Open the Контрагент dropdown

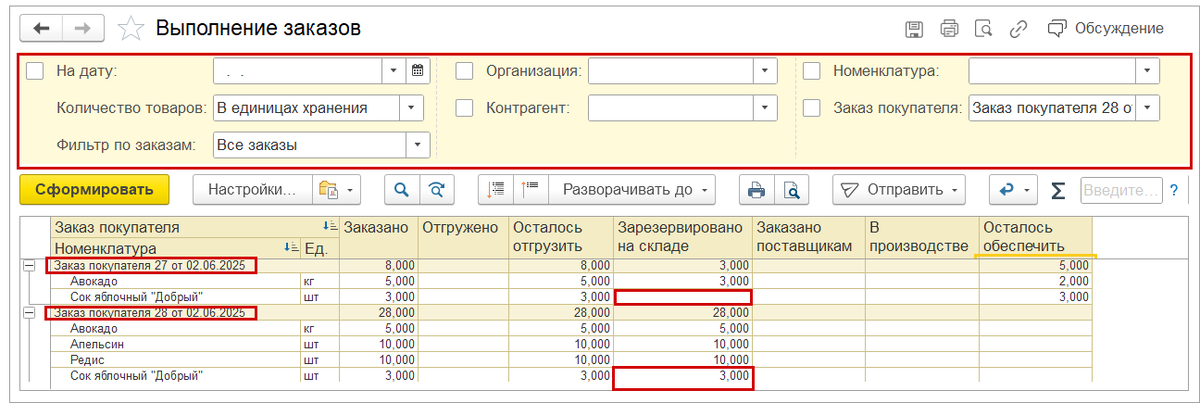coord(765,107)
